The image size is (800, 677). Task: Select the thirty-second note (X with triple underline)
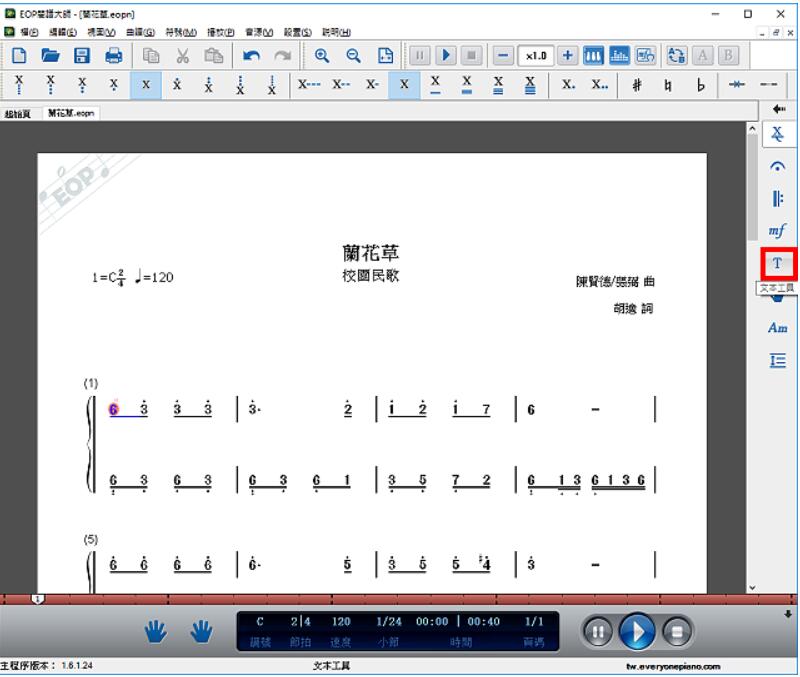498,85
